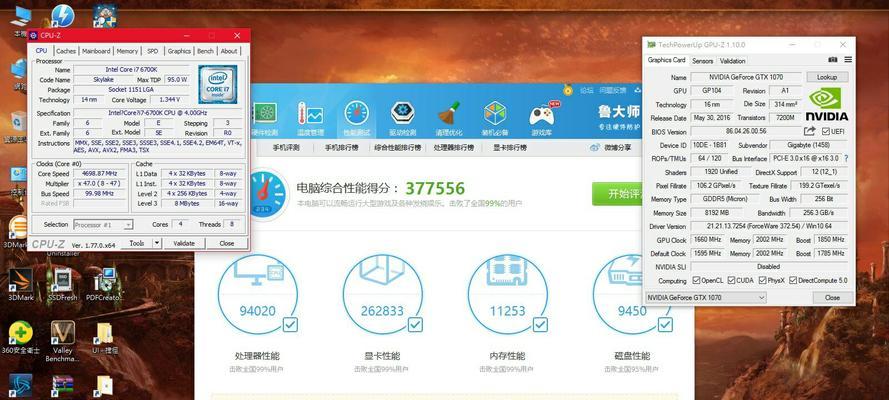Open the cleanup broom icon

[449, 113]
